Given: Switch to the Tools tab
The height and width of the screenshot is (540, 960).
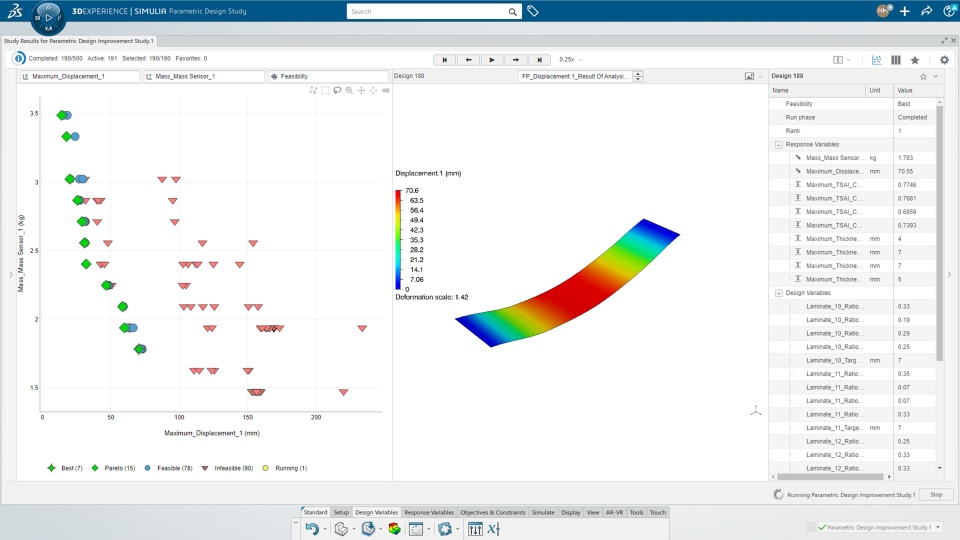Looking at the screenshot, I should pyautogui.click(x=637, y=512).
